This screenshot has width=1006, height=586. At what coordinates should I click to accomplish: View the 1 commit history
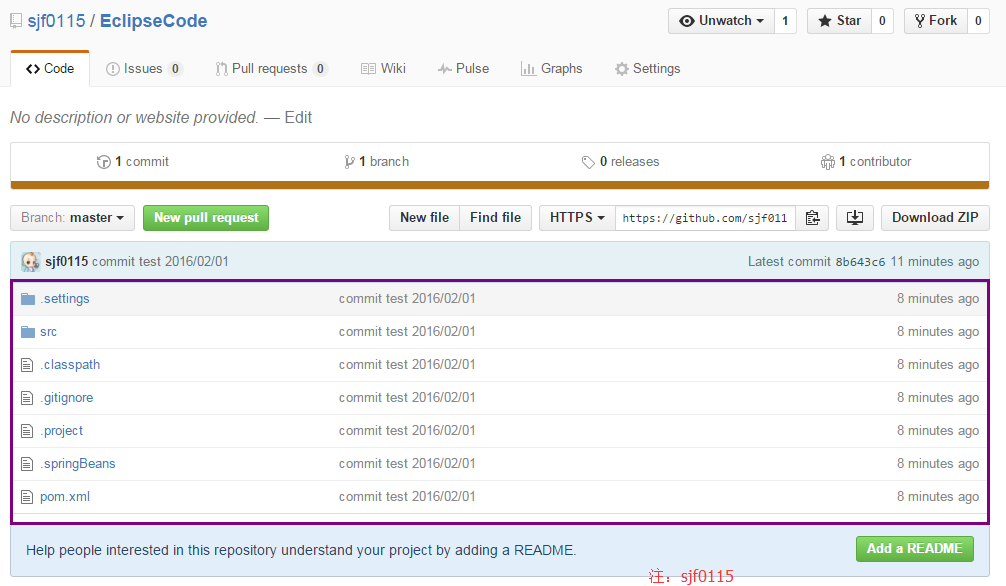tap(133, 162)
